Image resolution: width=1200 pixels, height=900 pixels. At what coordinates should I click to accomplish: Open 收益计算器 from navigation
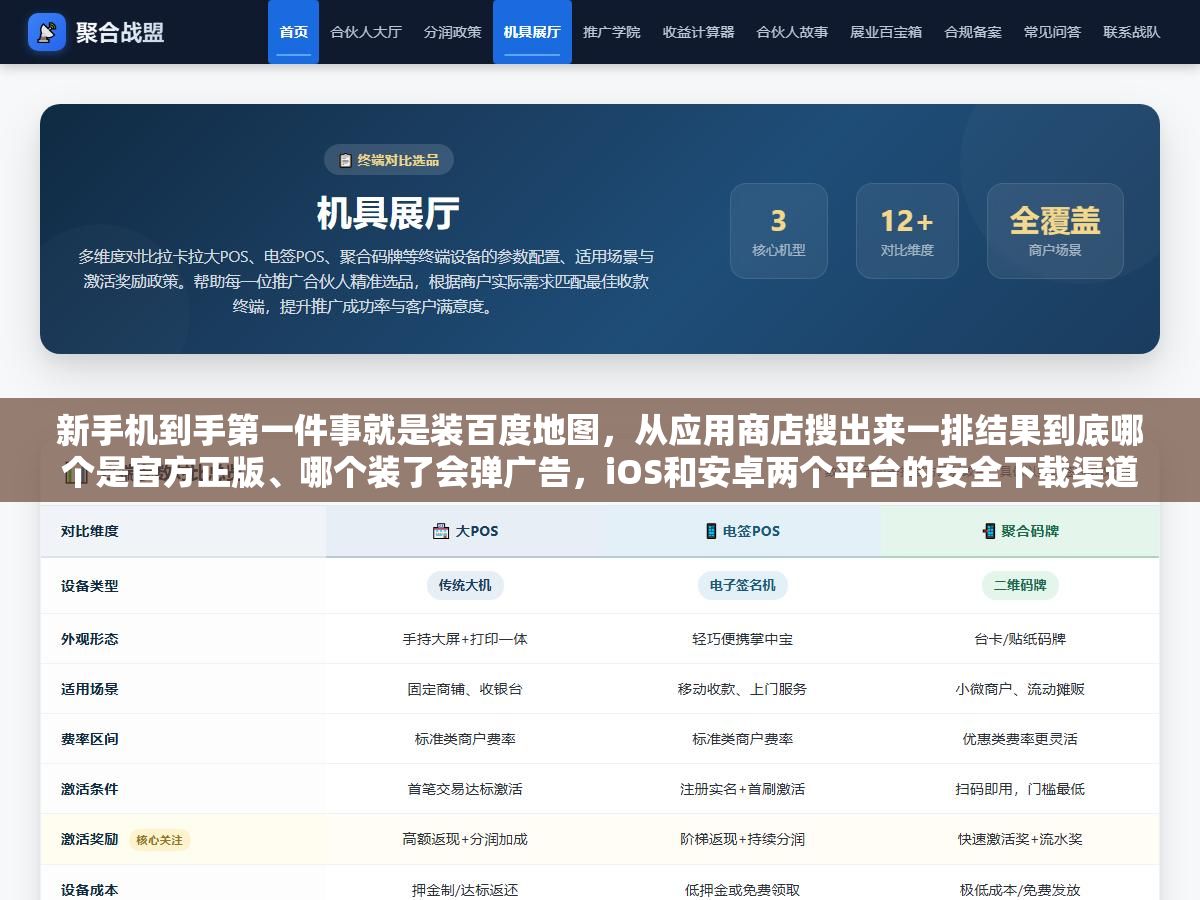pos(698,32)
